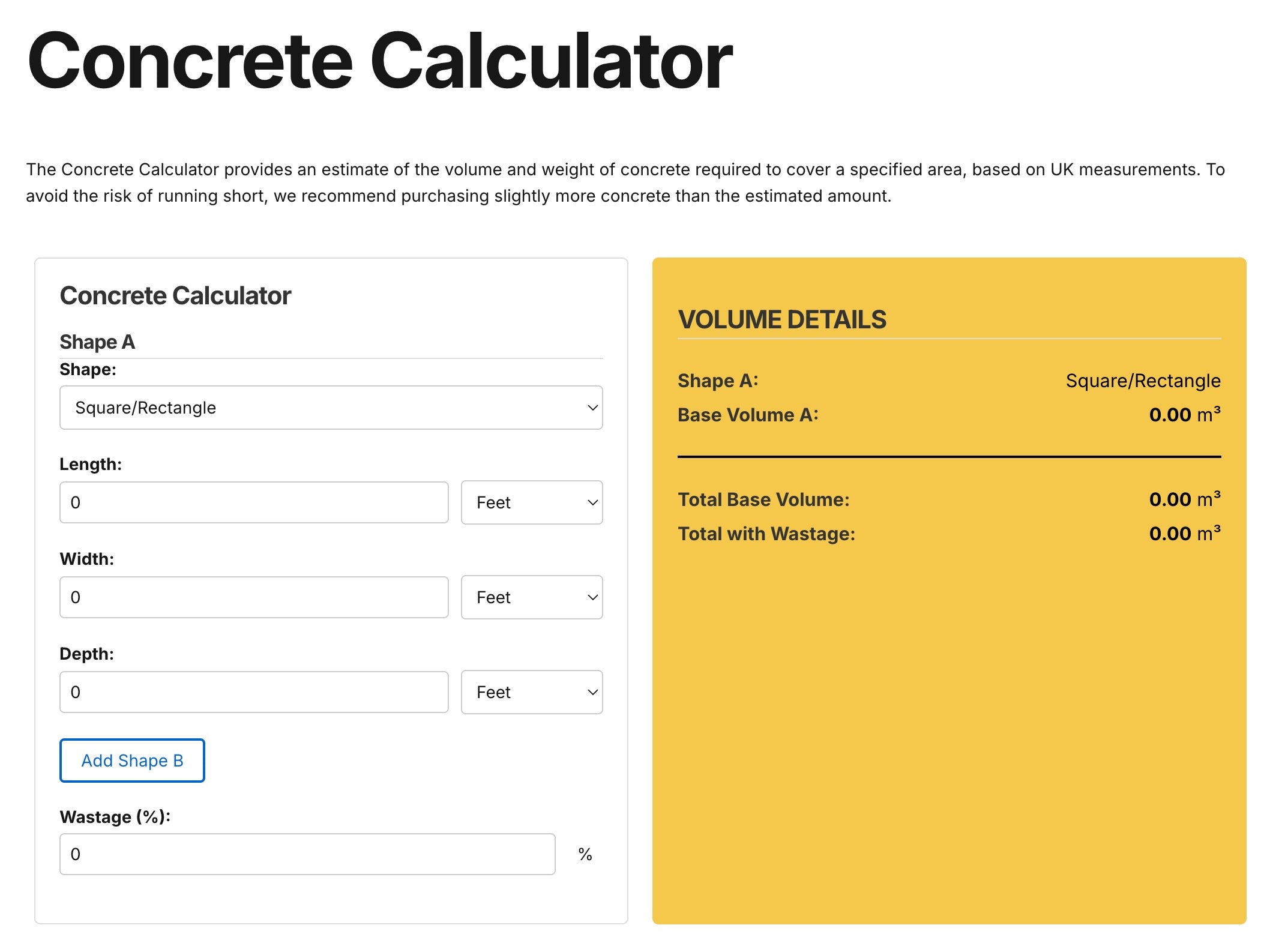Click the Total with Wastage result value
This screenshot has height=952, width=1282.
pos(1184,534)
